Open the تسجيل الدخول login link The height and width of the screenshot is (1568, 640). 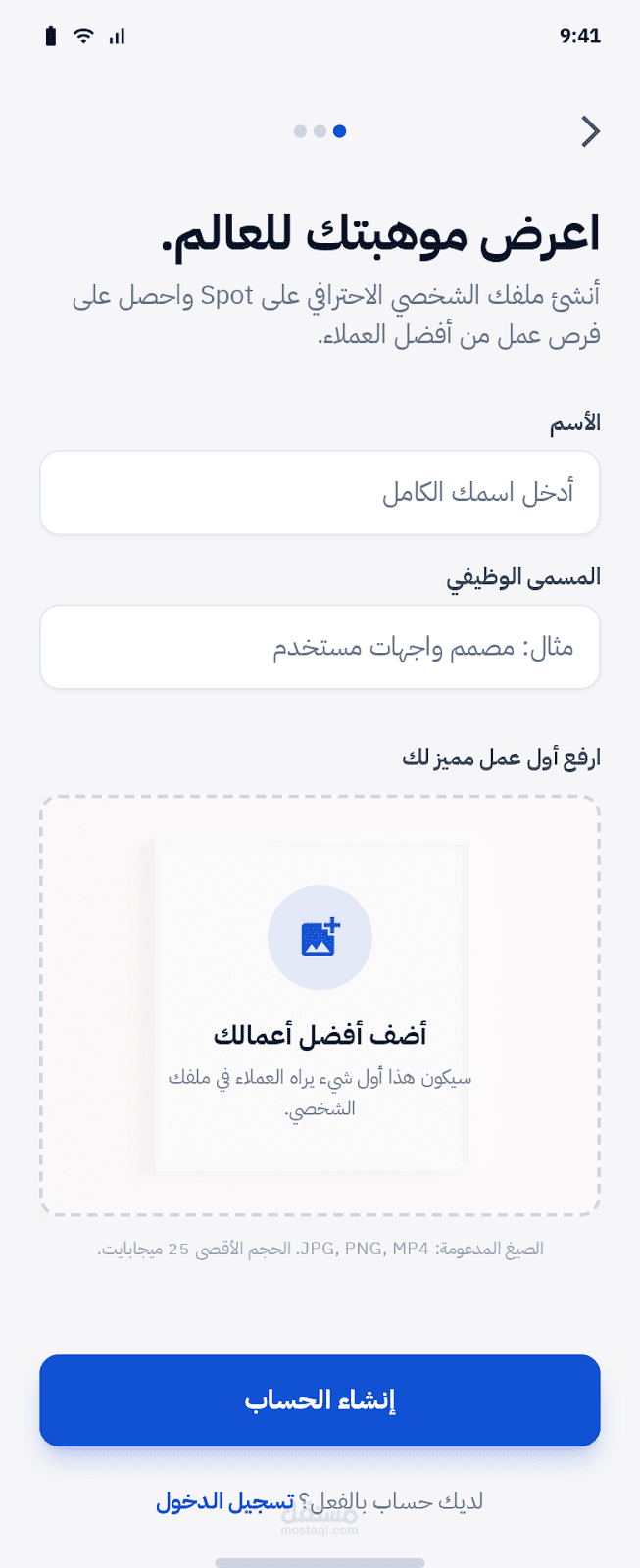click(x=225, y=1501)
